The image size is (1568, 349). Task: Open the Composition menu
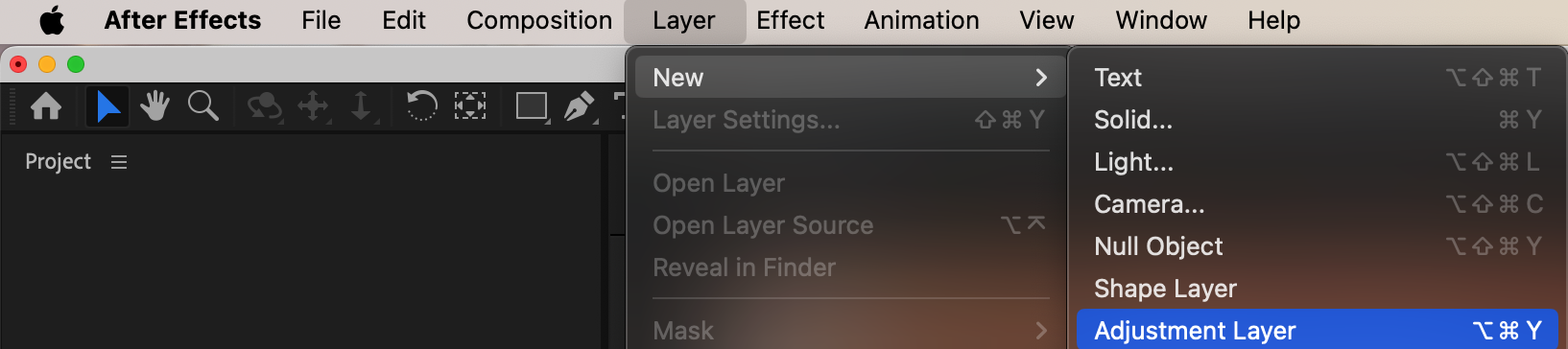[539, 20]
